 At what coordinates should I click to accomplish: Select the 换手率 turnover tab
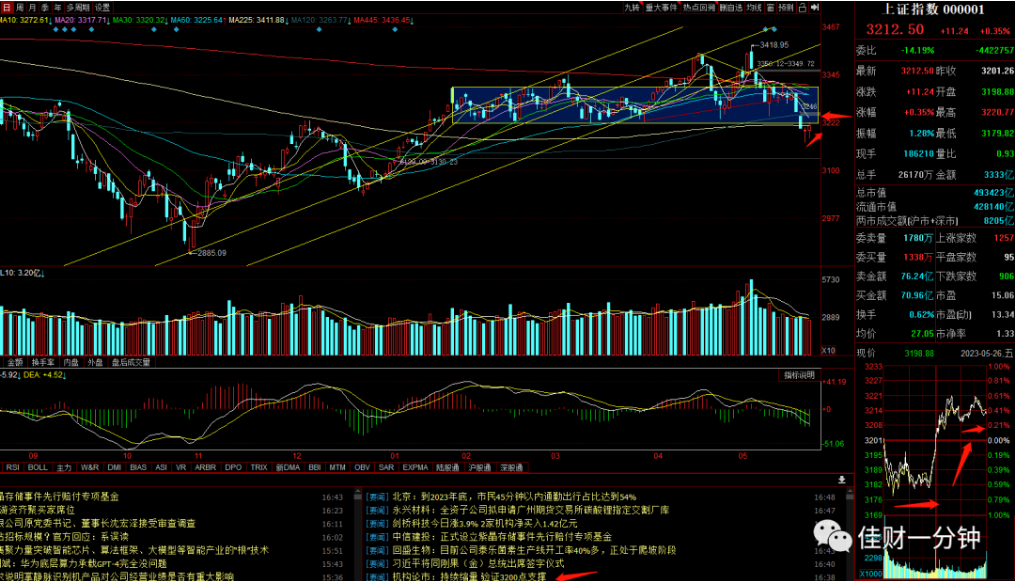pos(43,362)
